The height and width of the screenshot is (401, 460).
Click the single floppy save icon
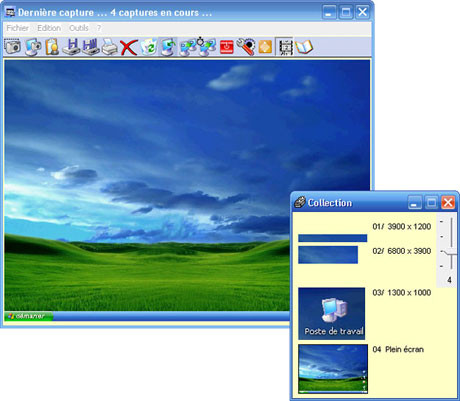(71, 47)
